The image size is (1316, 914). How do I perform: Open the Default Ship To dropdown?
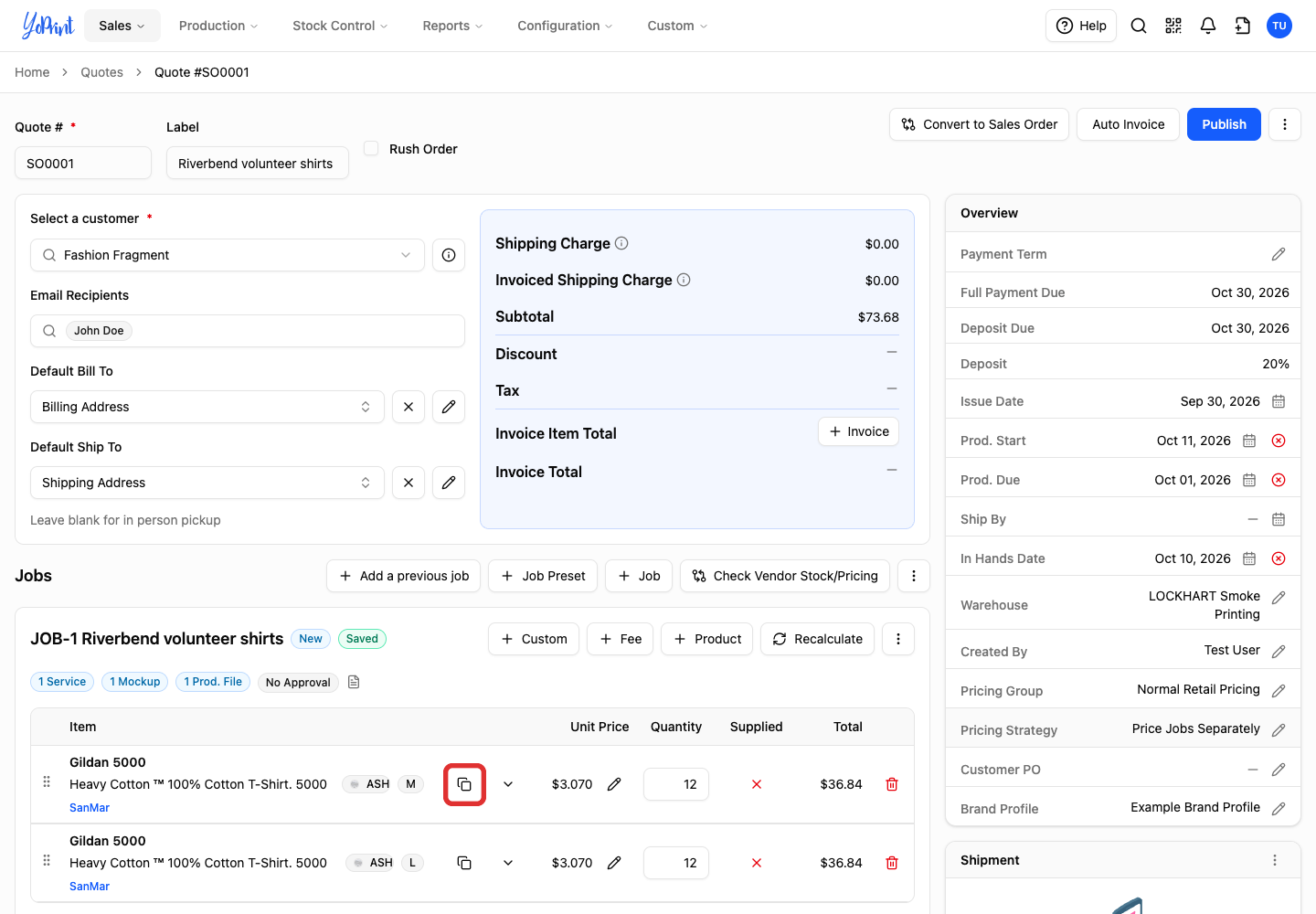pos(207,483)
